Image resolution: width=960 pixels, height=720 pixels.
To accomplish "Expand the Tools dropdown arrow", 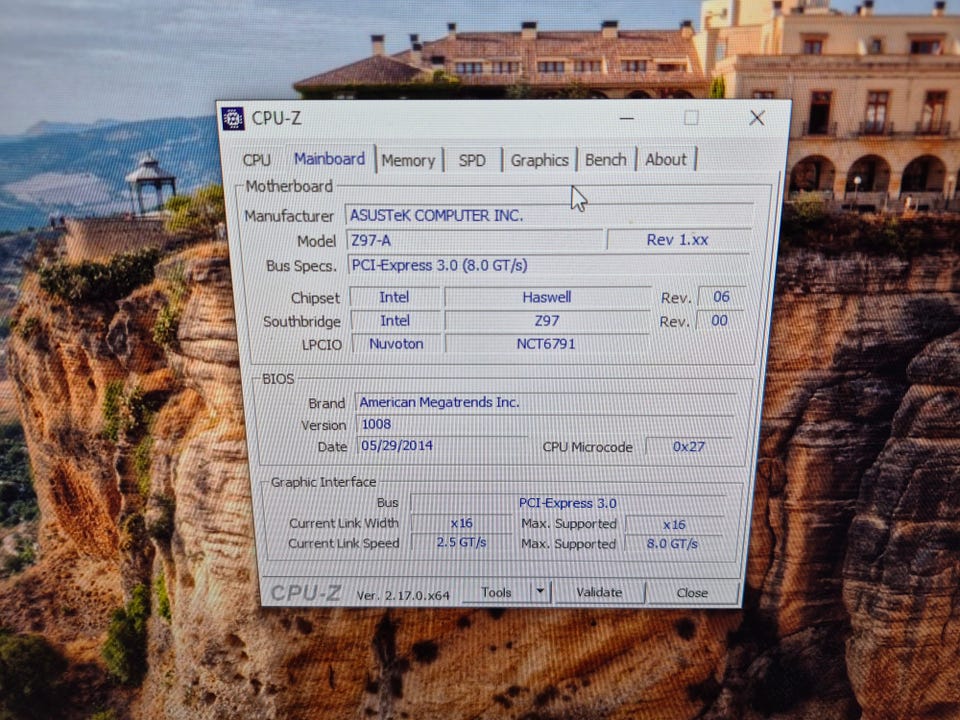I will 540,592.
